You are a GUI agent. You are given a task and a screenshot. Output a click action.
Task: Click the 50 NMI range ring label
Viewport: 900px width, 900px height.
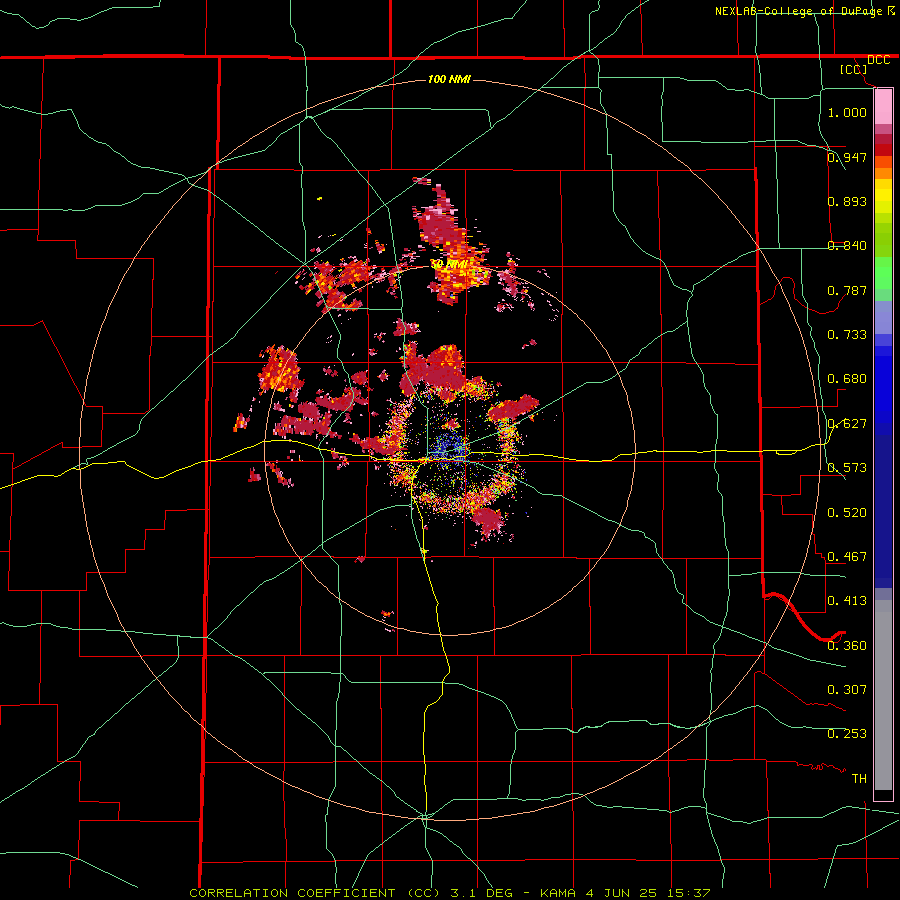(449, 264)
